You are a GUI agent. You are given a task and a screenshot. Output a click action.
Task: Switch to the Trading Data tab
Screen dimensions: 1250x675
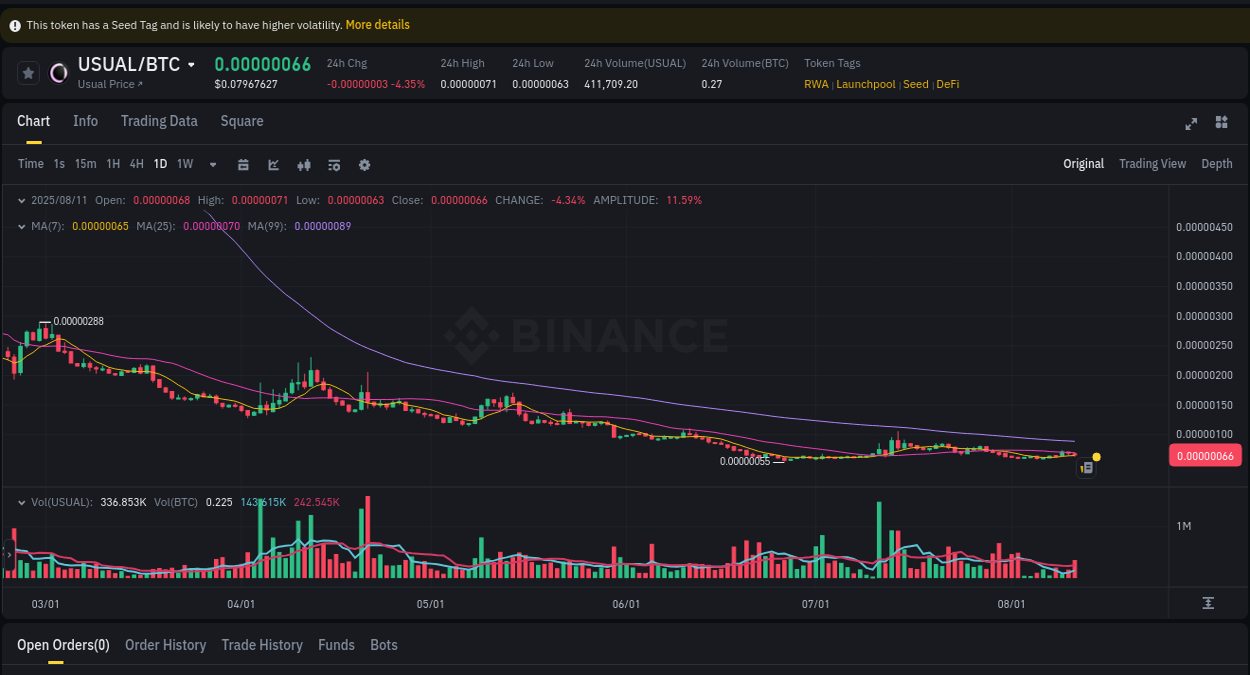(159, 121)
